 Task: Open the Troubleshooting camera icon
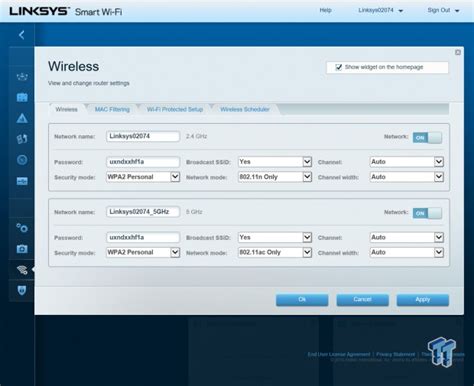[22, 249]
